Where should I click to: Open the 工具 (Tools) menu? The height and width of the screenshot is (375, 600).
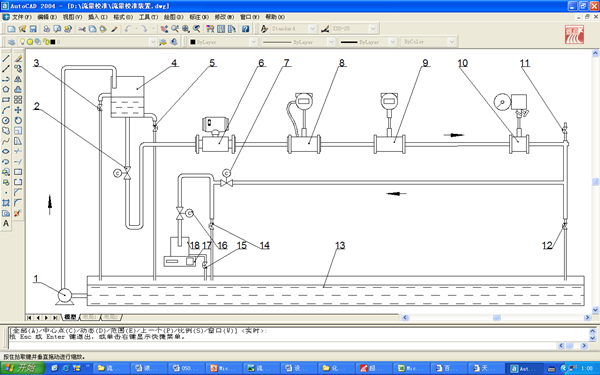[148, 17]
